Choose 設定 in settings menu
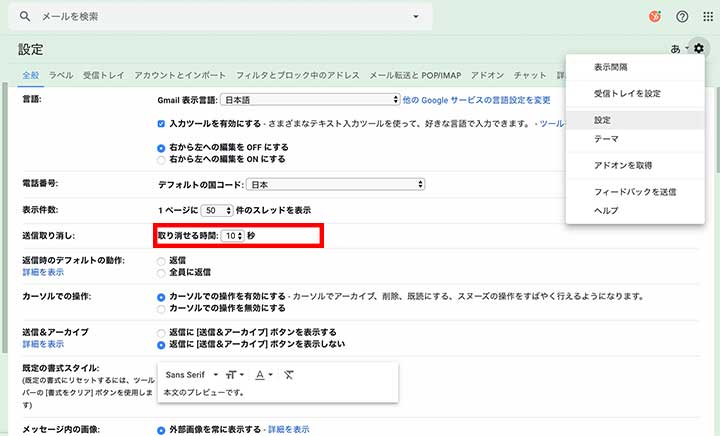This screenshot has height=436, width=720. coord(636,120)
